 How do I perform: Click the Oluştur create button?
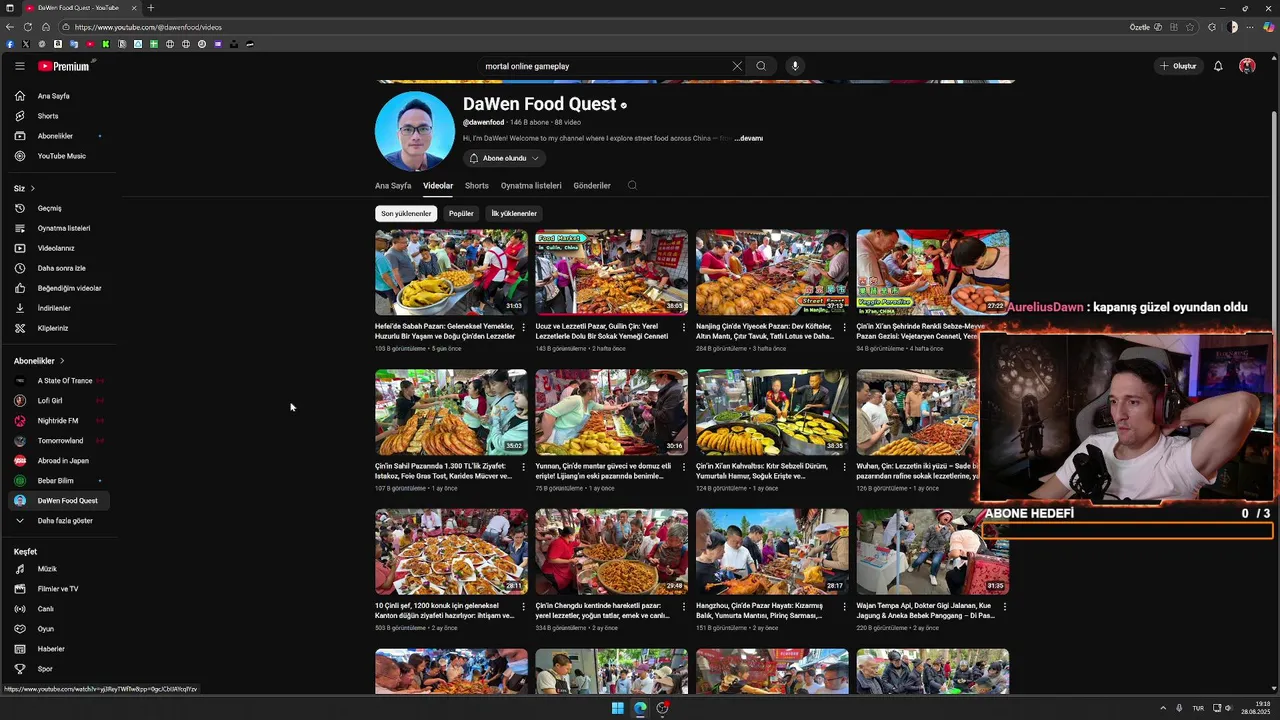tap(1178, 66)
